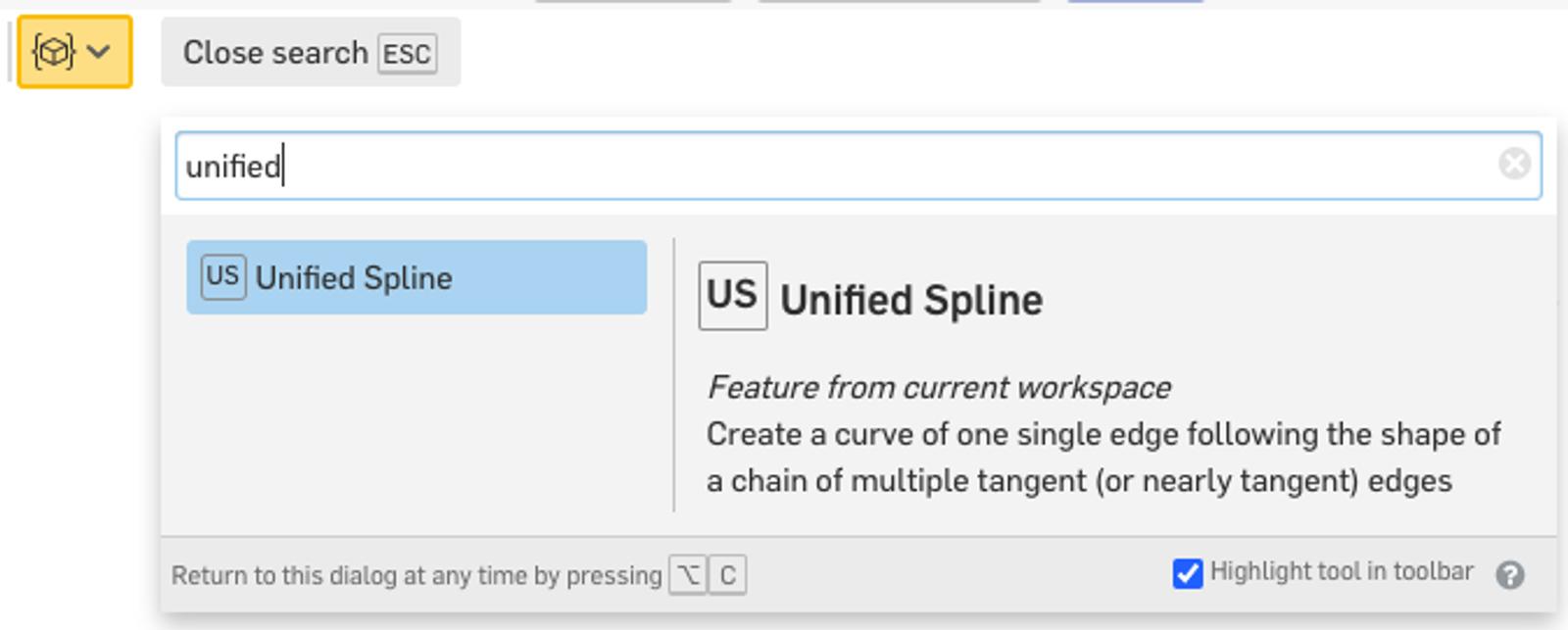Click "Feature from current workspace" text
The width and height of the screenshot is (1568, 630).
pos(939,388)
